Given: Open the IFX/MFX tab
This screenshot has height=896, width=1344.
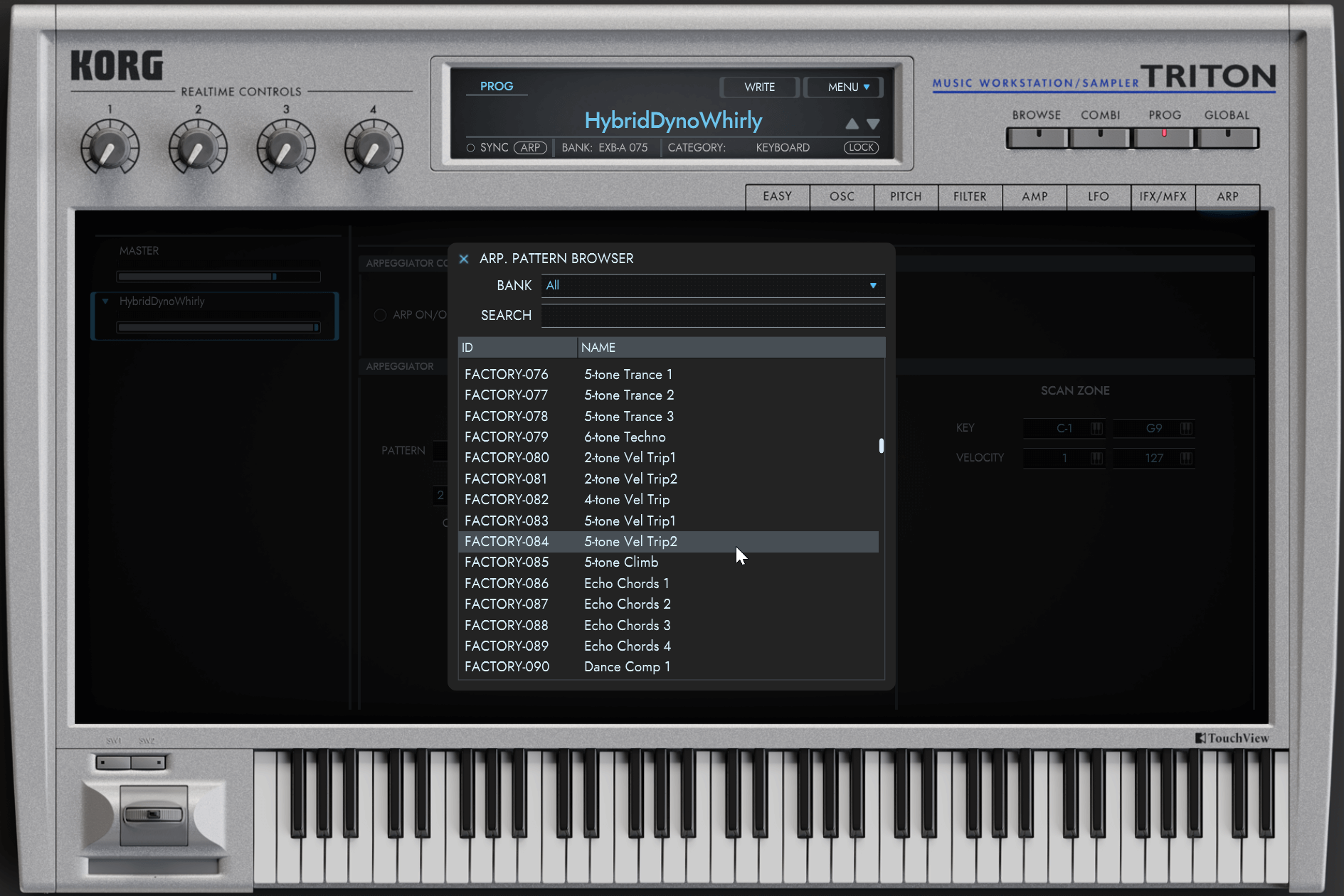Looking at the screenshot, I should 1163,196.
